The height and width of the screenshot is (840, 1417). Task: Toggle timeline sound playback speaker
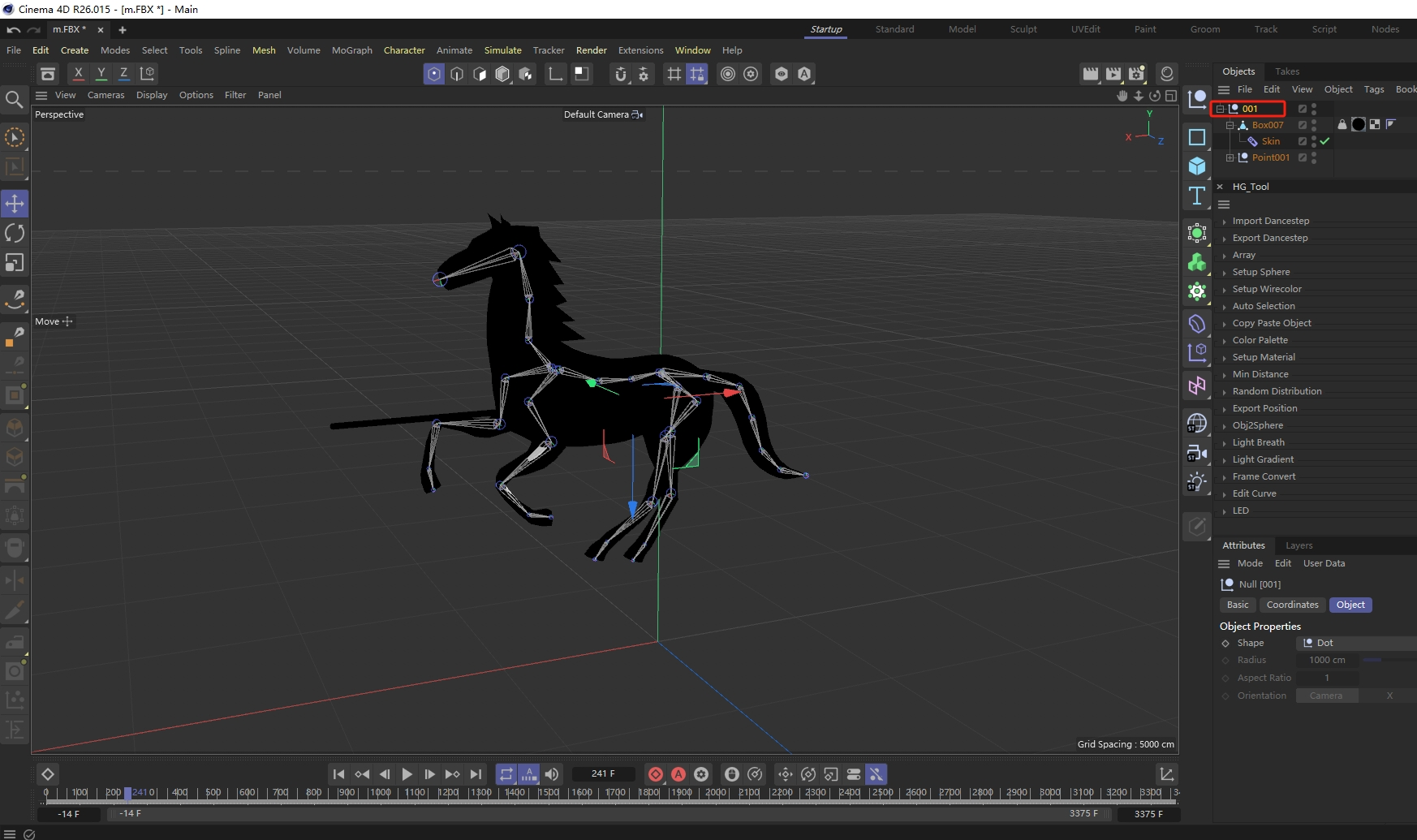552,774
